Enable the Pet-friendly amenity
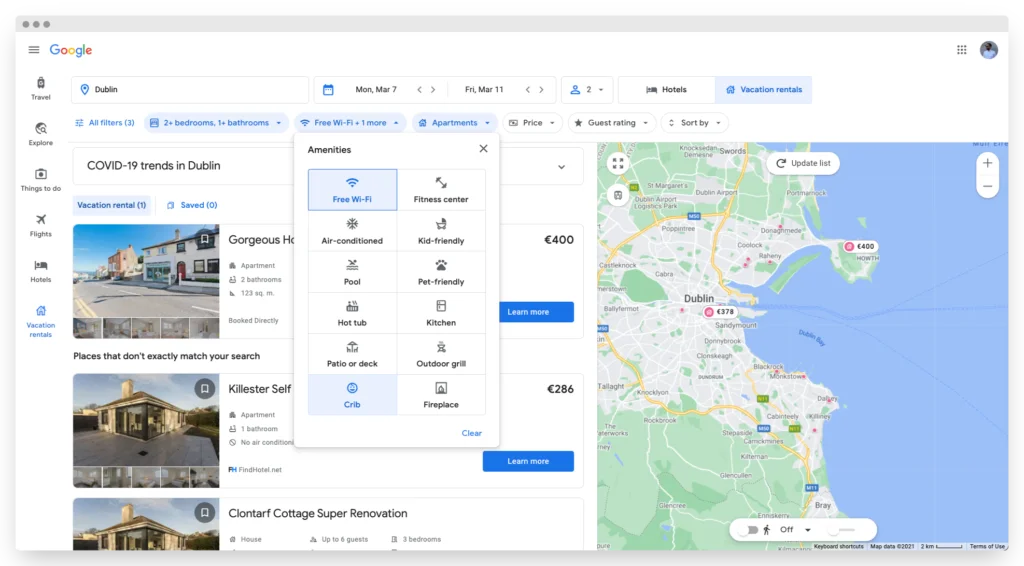Image resolution: width=1024 pixels, height=566 pixels. [441, 272]
